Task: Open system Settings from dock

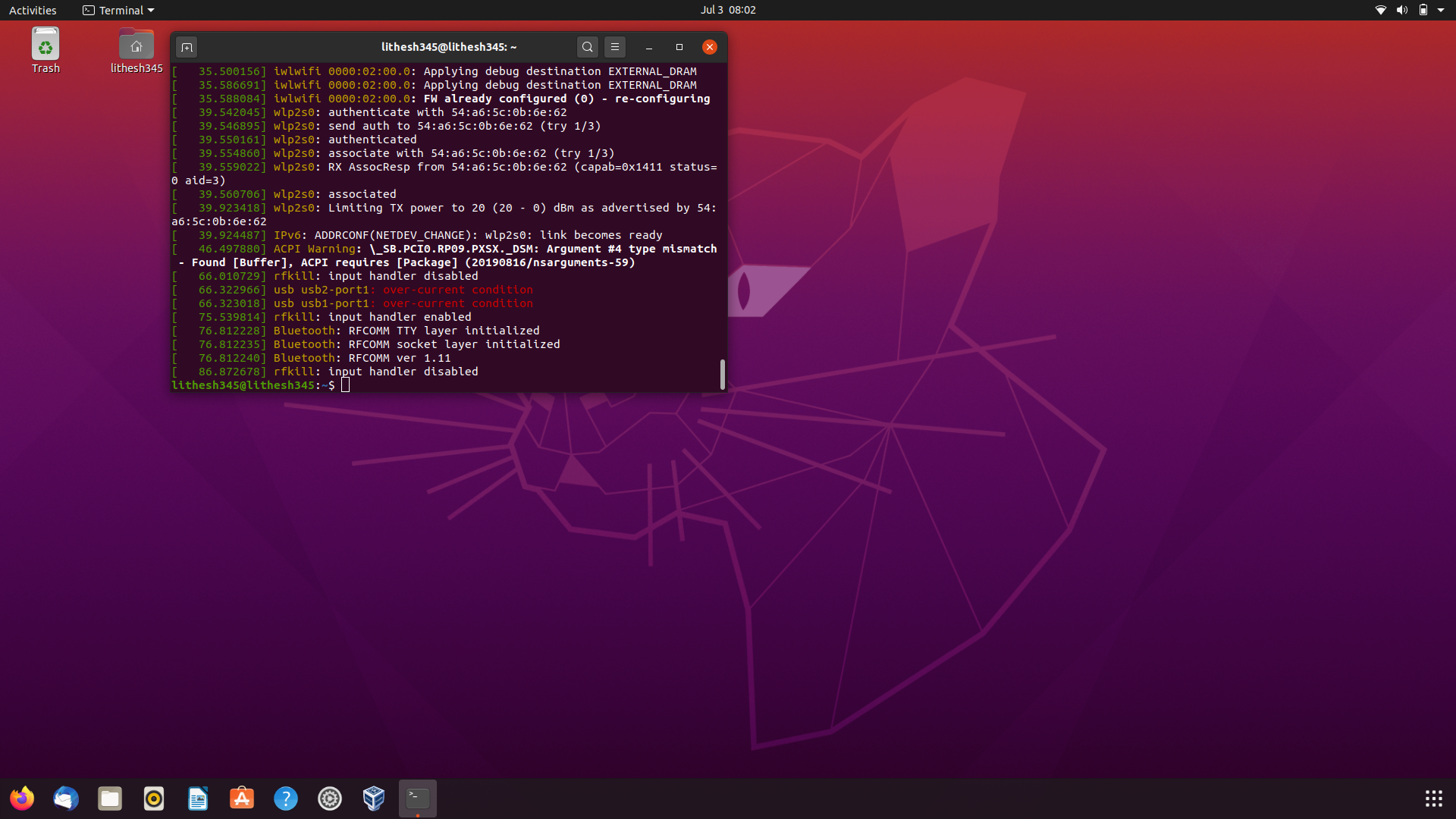Action: [330, 799]
